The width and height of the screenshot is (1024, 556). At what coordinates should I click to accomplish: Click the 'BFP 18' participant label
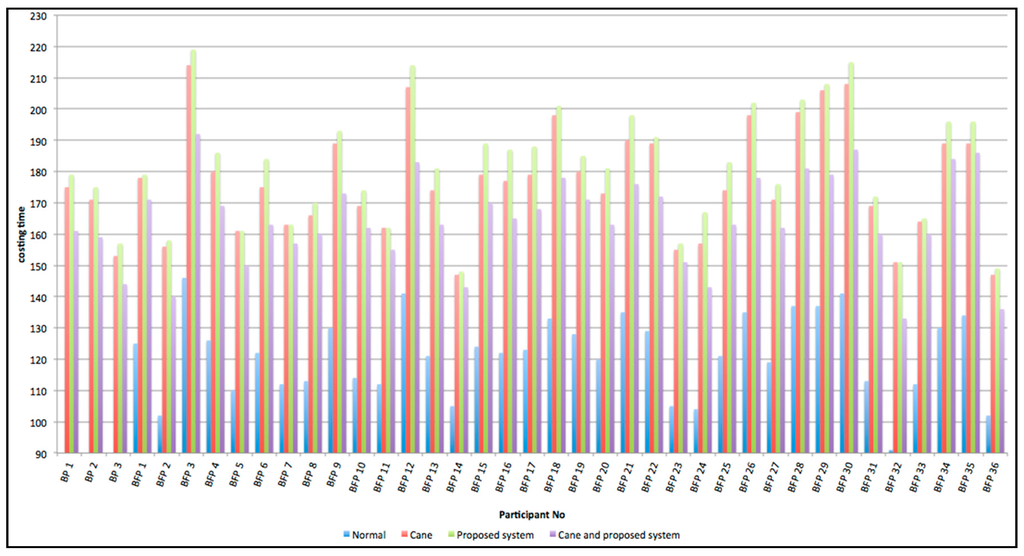tap(550, 475)
